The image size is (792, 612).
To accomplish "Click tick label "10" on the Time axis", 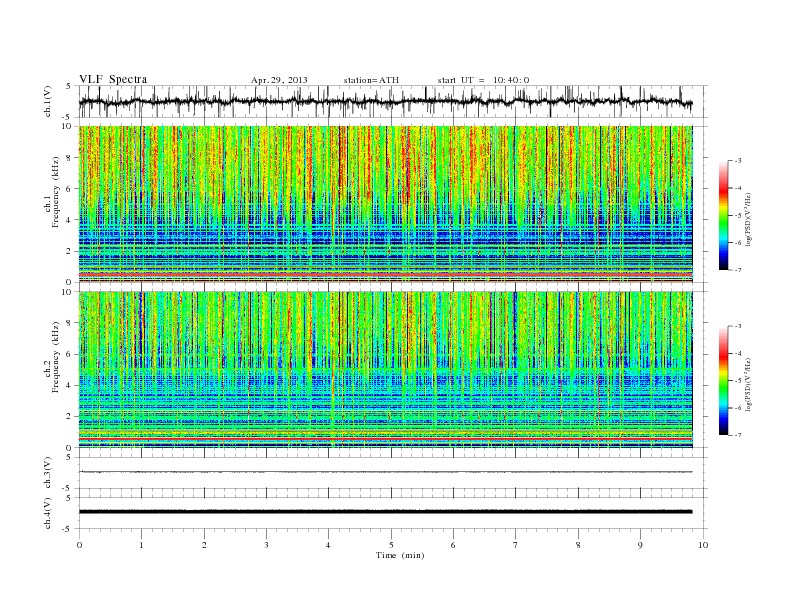I will tap(703, 545).
